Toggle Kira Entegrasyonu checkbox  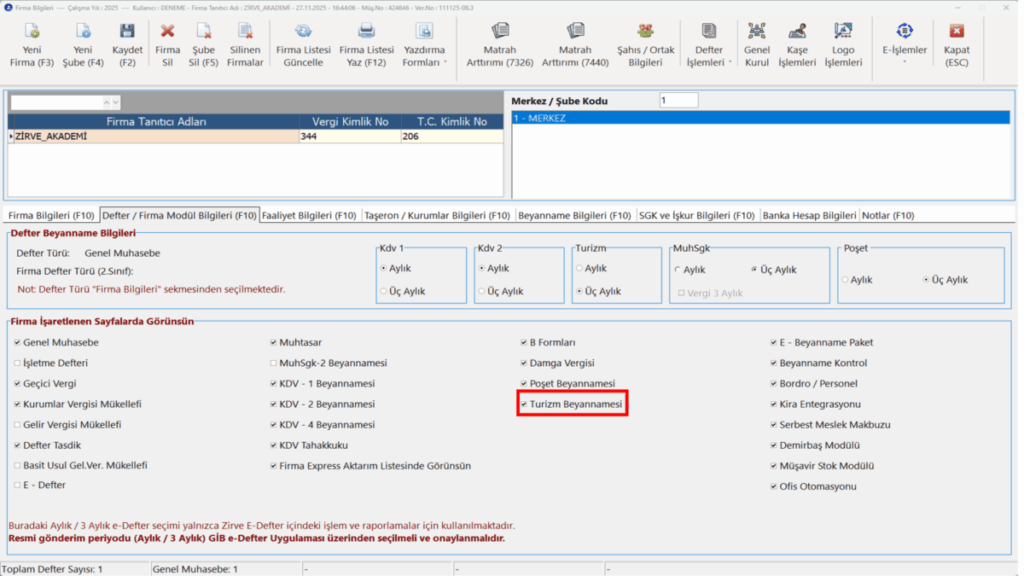pyautogui.click(x=773, y=404)
